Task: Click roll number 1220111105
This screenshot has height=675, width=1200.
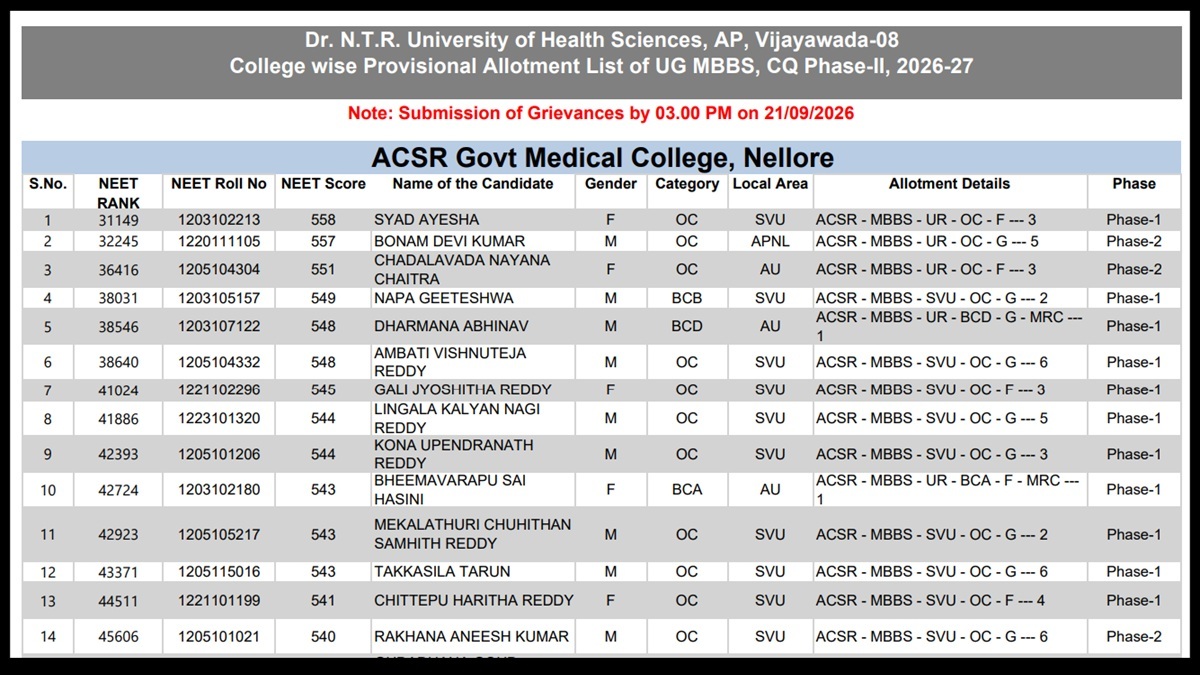Action: 219,242
